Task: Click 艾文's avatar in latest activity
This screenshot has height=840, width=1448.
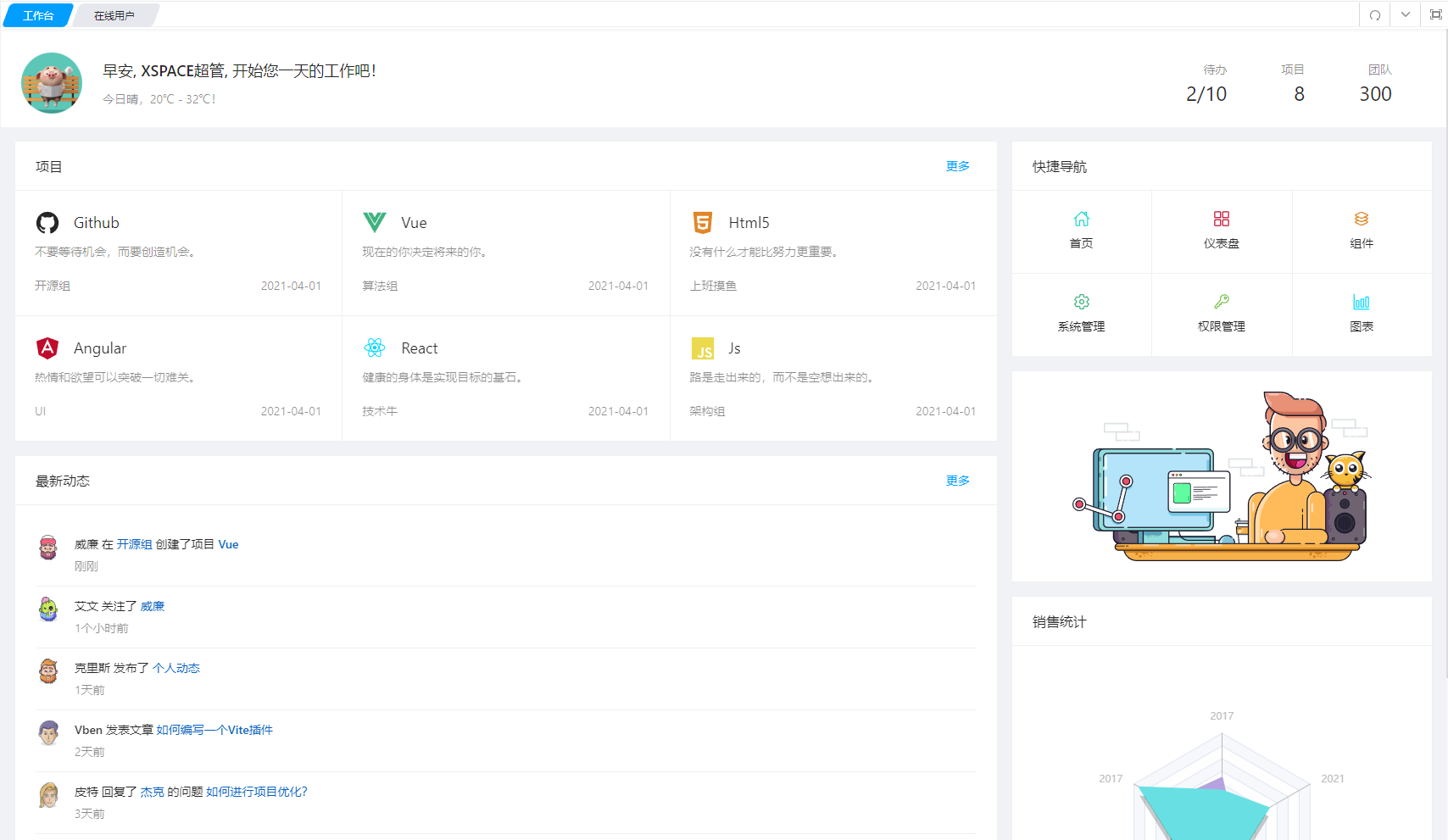Action: 48,609
